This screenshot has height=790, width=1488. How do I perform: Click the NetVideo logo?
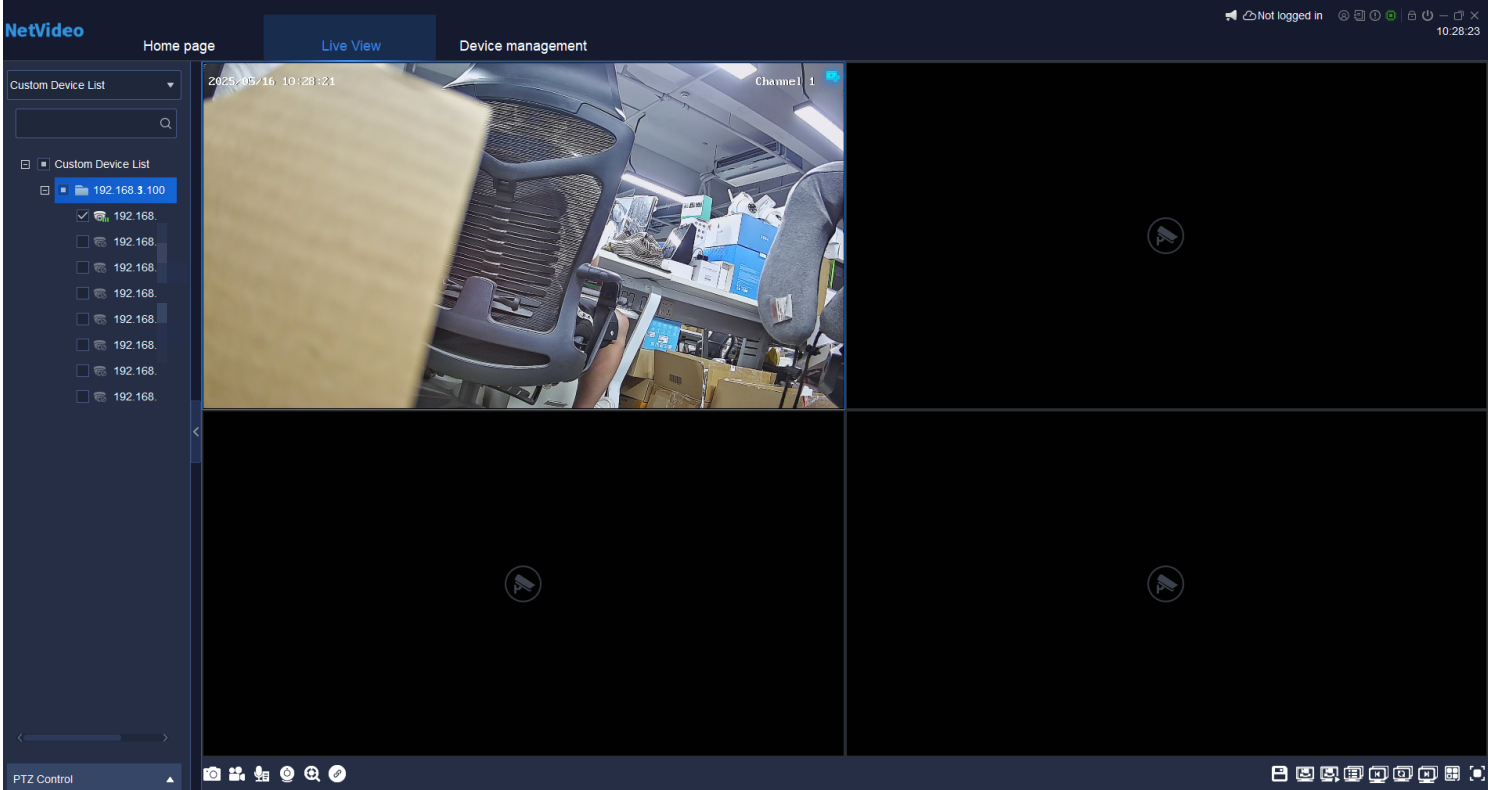44,30
